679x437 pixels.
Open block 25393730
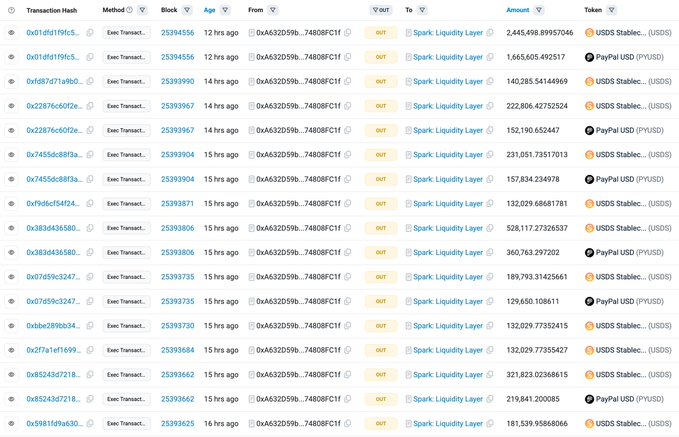click(178, 326)
